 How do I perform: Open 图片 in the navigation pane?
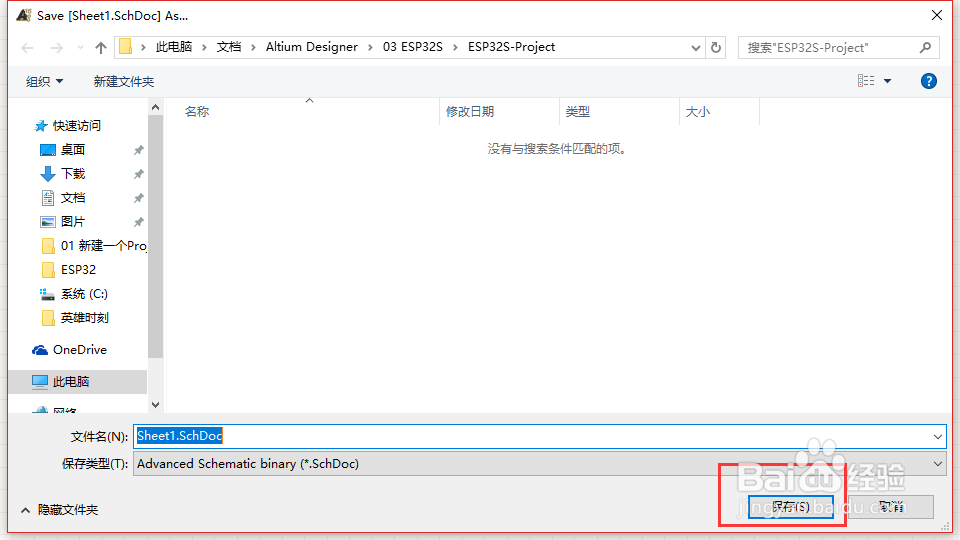[x=73, y=222]
